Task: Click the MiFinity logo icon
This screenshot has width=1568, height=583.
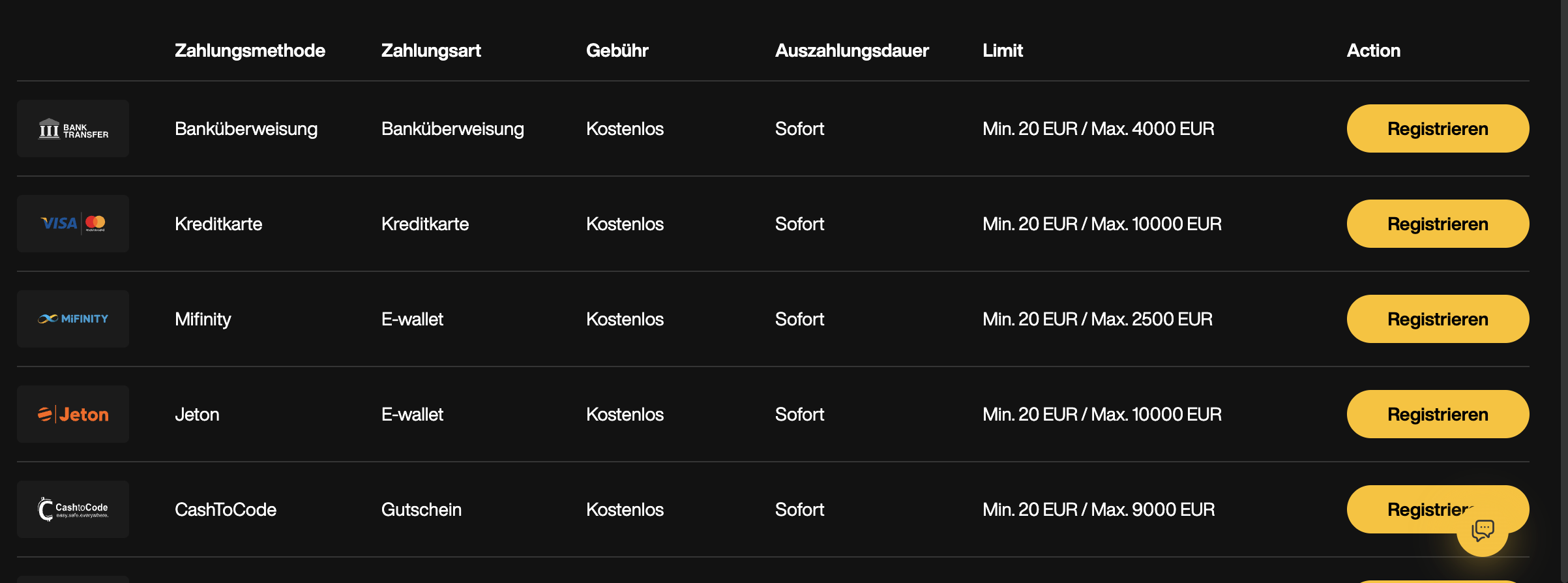Action: 73,319
